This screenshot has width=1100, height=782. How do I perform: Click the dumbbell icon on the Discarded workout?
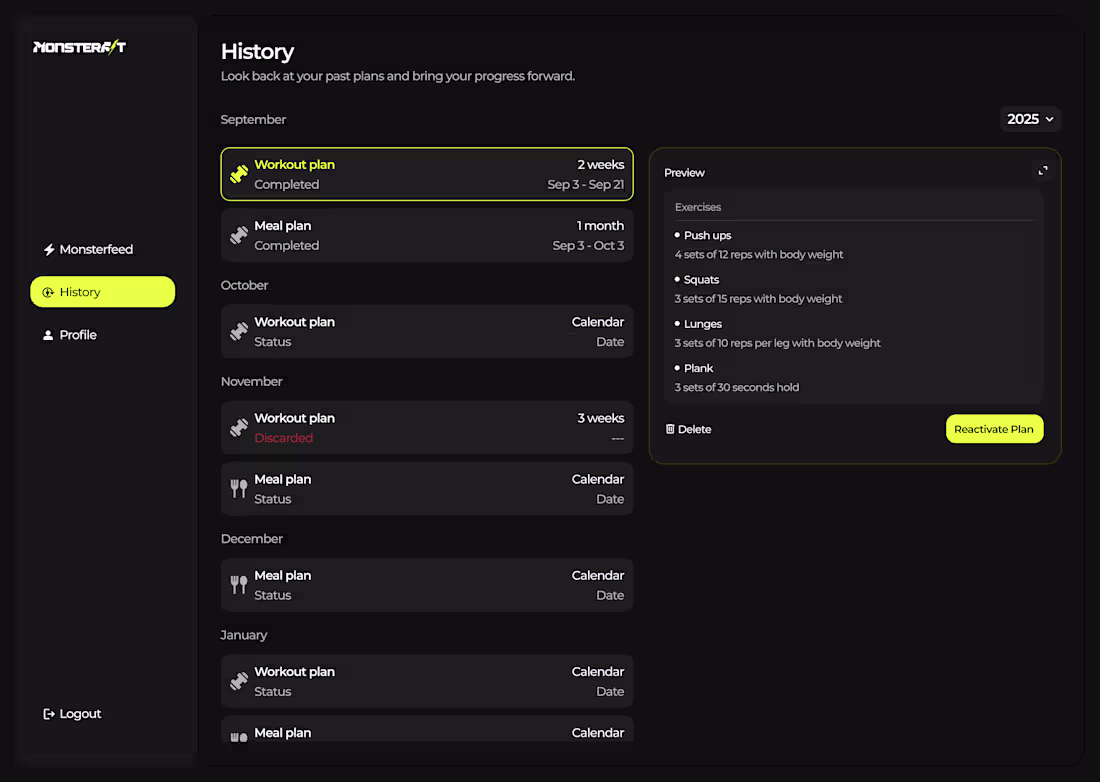238,427
